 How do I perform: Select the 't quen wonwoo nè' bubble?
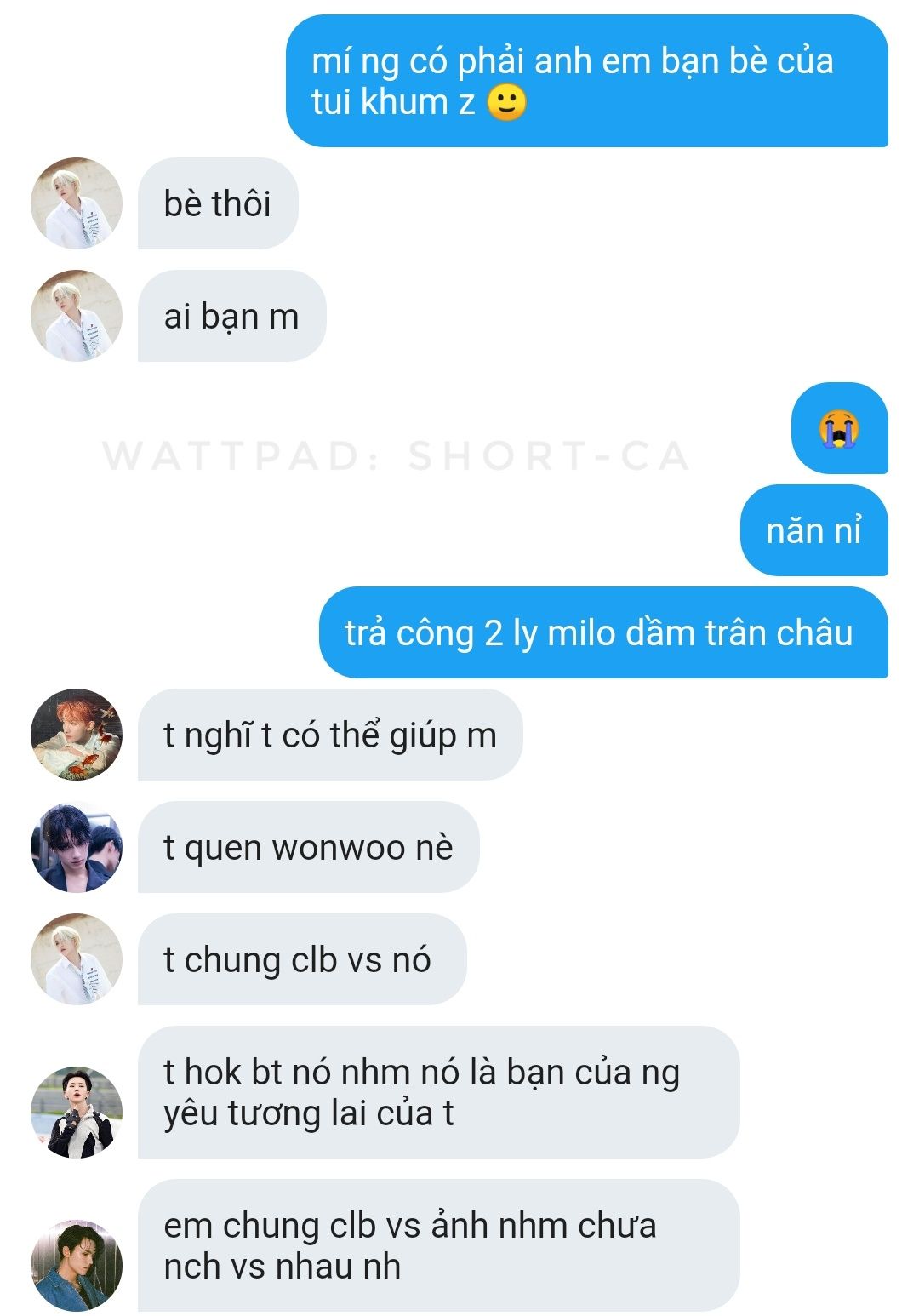click(308, 847)
